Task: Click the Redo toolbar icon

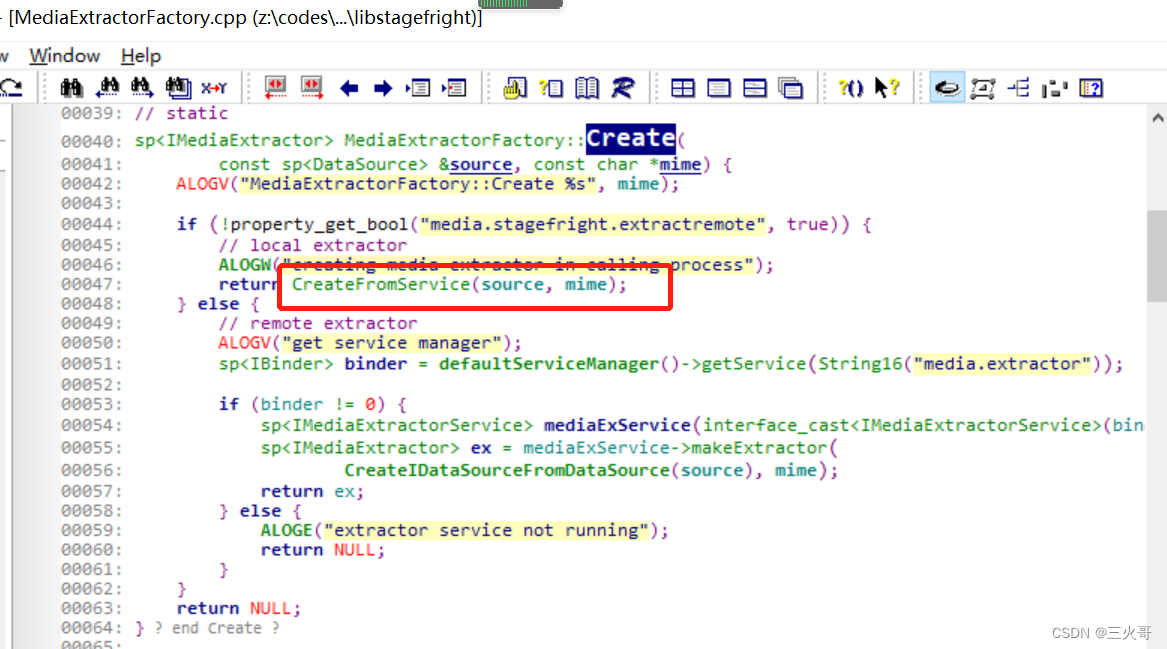Action: [11, 88]
